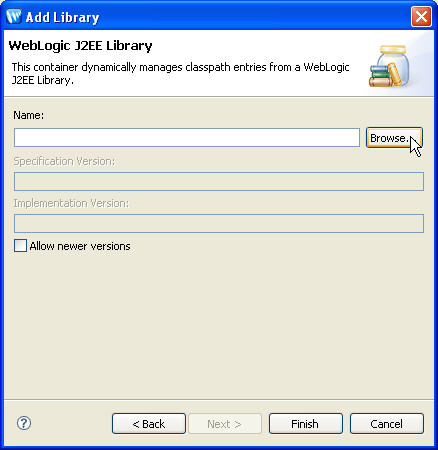Image resolution: width=438 pixels, height=450 pixels.
Task: Click the WebLogic J2EE Library heading
Action: pyautogui.click(x=80, y=46)
